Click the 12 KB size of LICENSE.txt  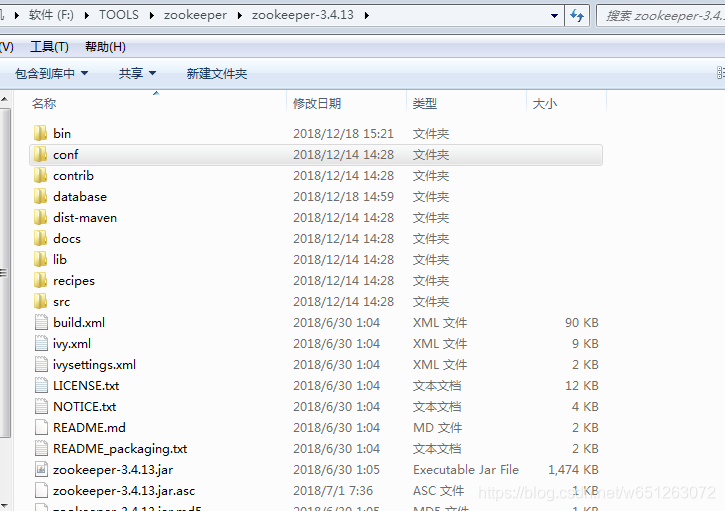click(x=582, y=385)
